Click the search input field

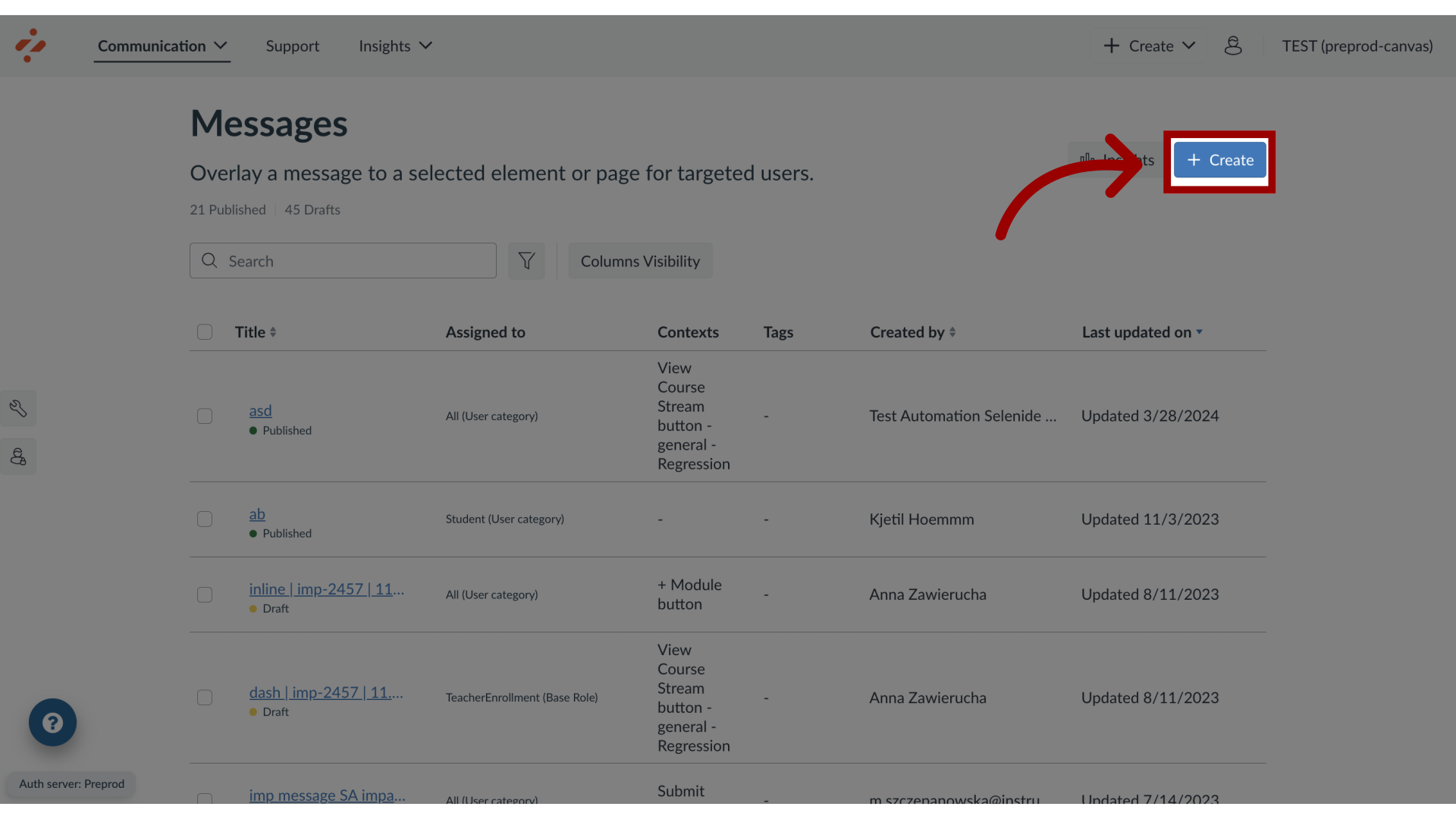click(343, 261)
